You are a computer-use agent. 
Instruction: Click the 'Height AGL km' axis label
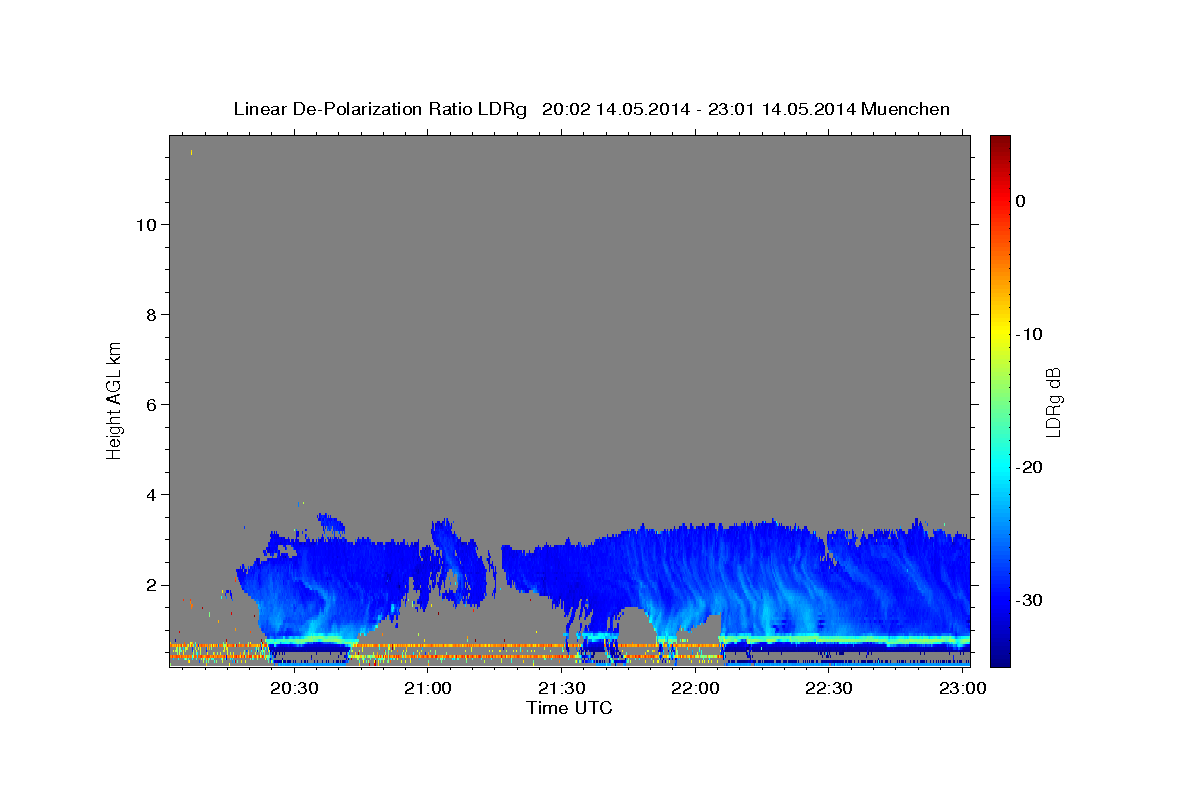coord(115,399)
